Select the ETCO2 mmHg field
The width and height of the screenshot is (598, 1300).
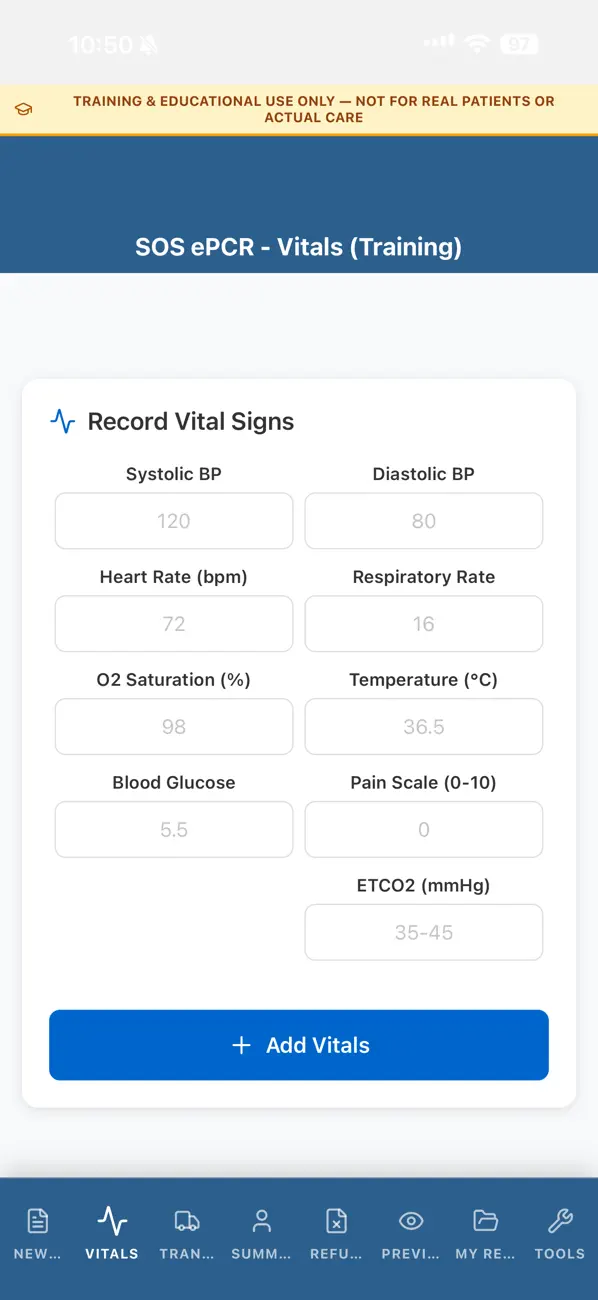click(x=423, y=932)
